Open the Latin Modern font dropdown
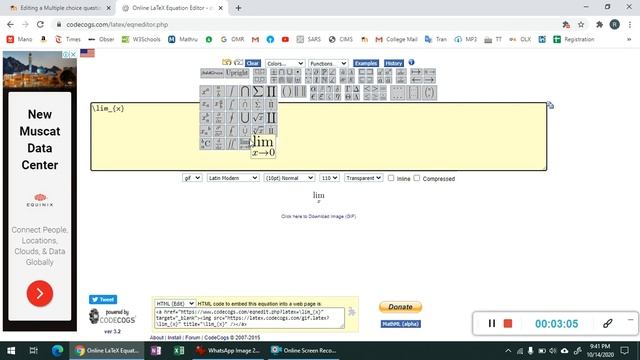 coord(233,178)
